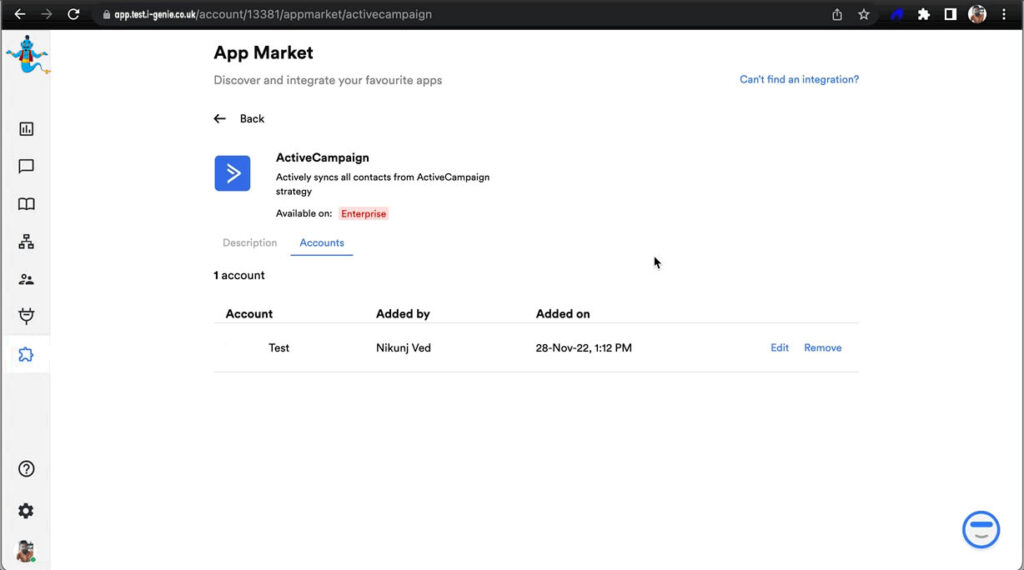Viewport: 1024px width, 570px height.
Task: Open the settings gear in sidebar
Action: tap(26, 511)
